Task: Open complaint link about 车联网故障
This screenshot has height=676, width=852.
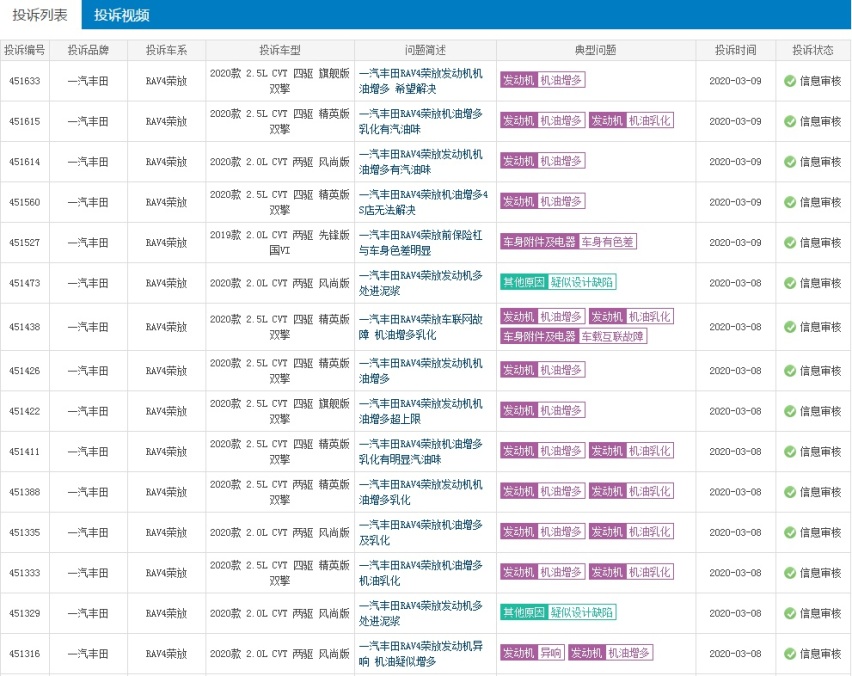Action: (x=421, y=327)
